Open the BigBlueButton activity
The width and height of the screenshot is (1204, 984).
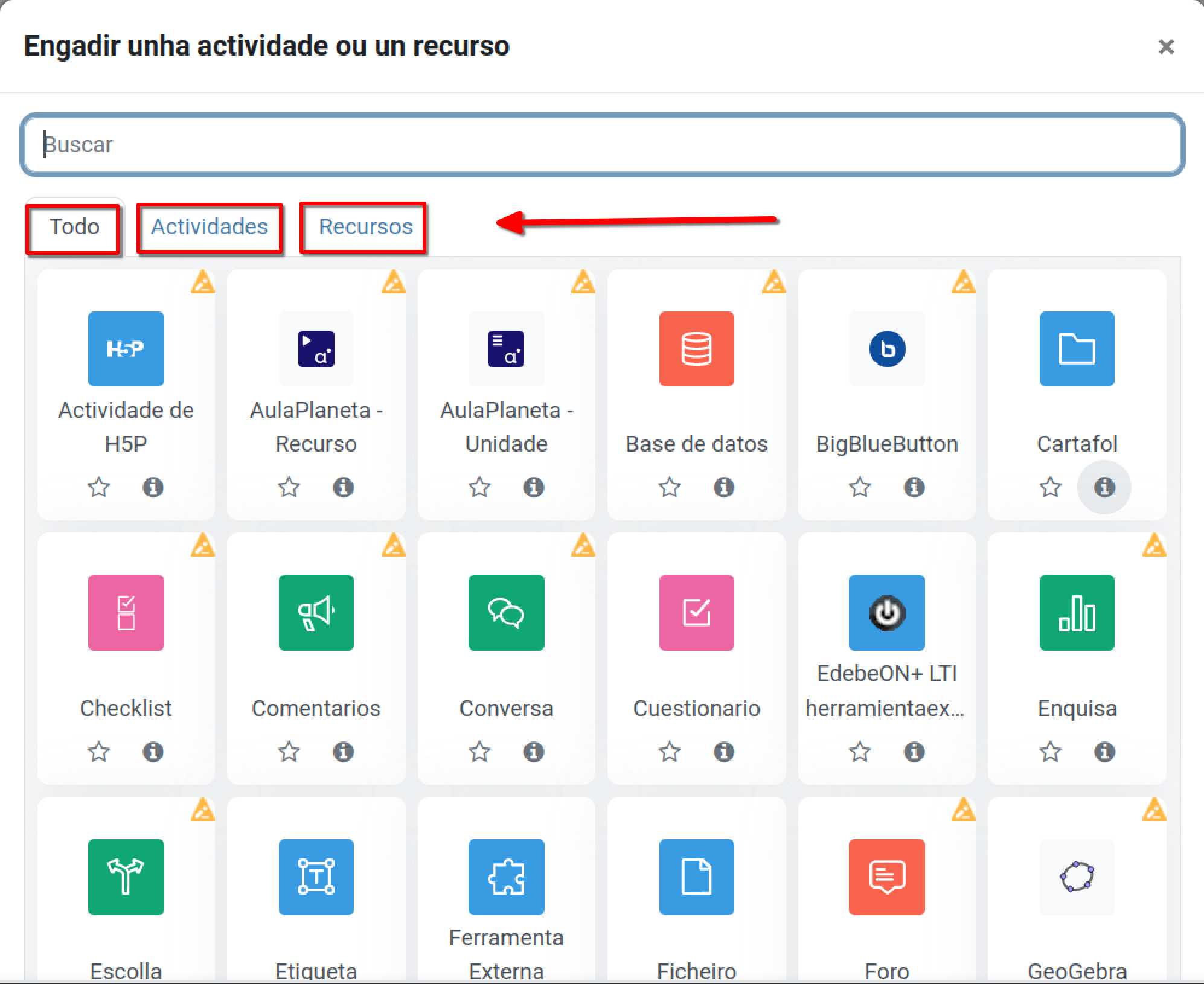pos(886,349)
